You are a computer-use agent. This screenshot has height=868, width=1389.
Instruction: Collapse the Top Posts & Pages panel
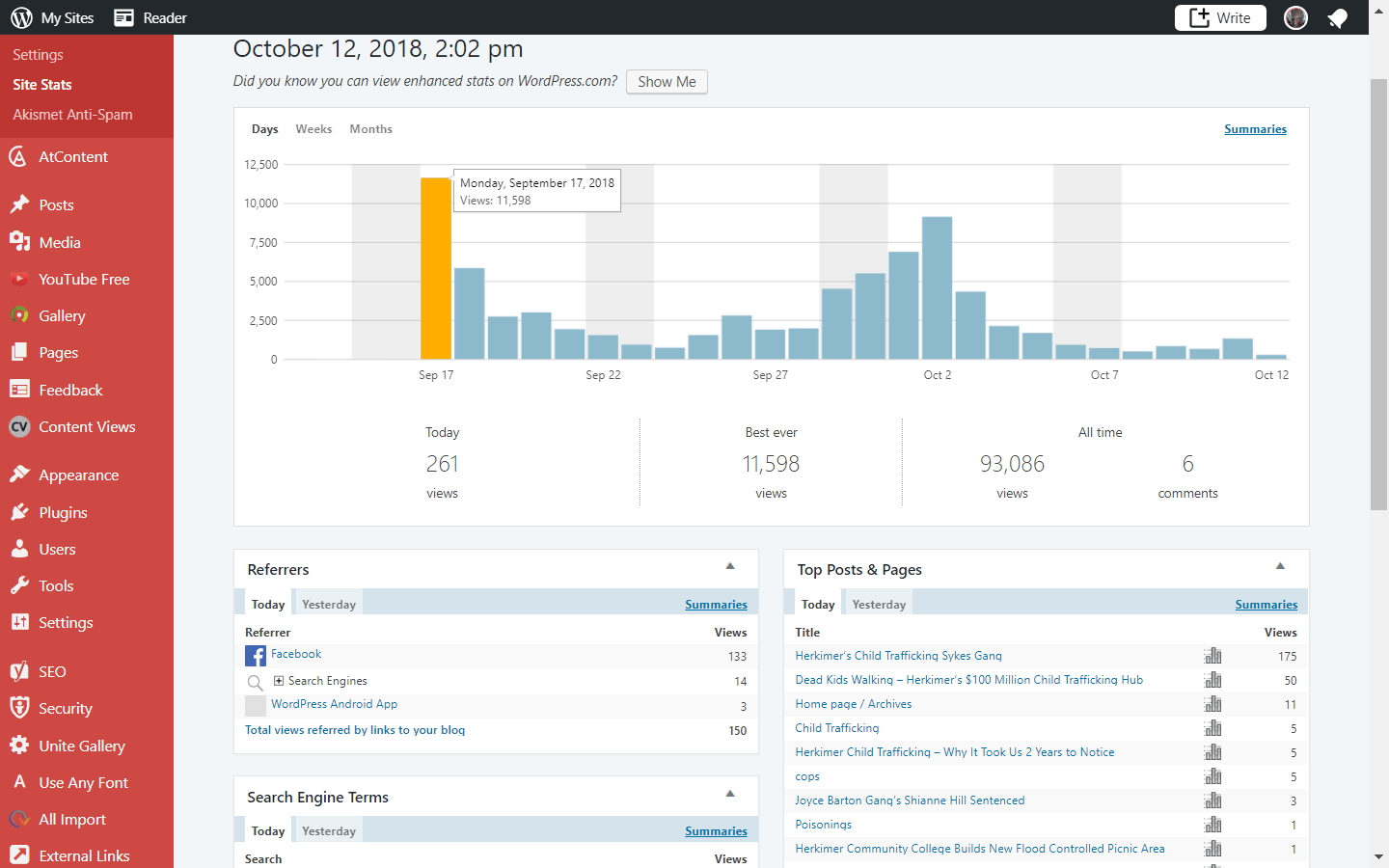click(1280, 567)
